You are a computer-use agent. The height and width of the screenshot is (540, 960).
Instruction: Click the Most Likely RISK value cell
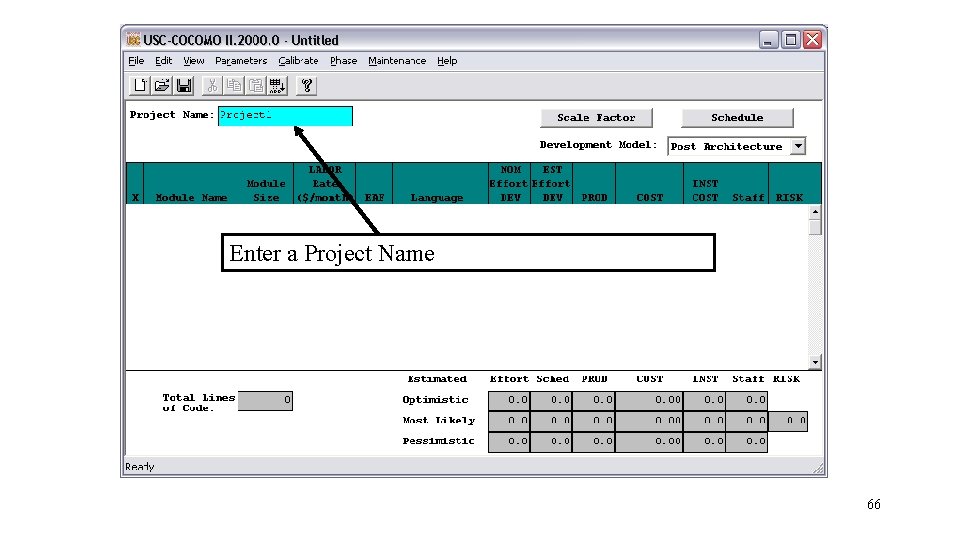(x=789, y=421)
